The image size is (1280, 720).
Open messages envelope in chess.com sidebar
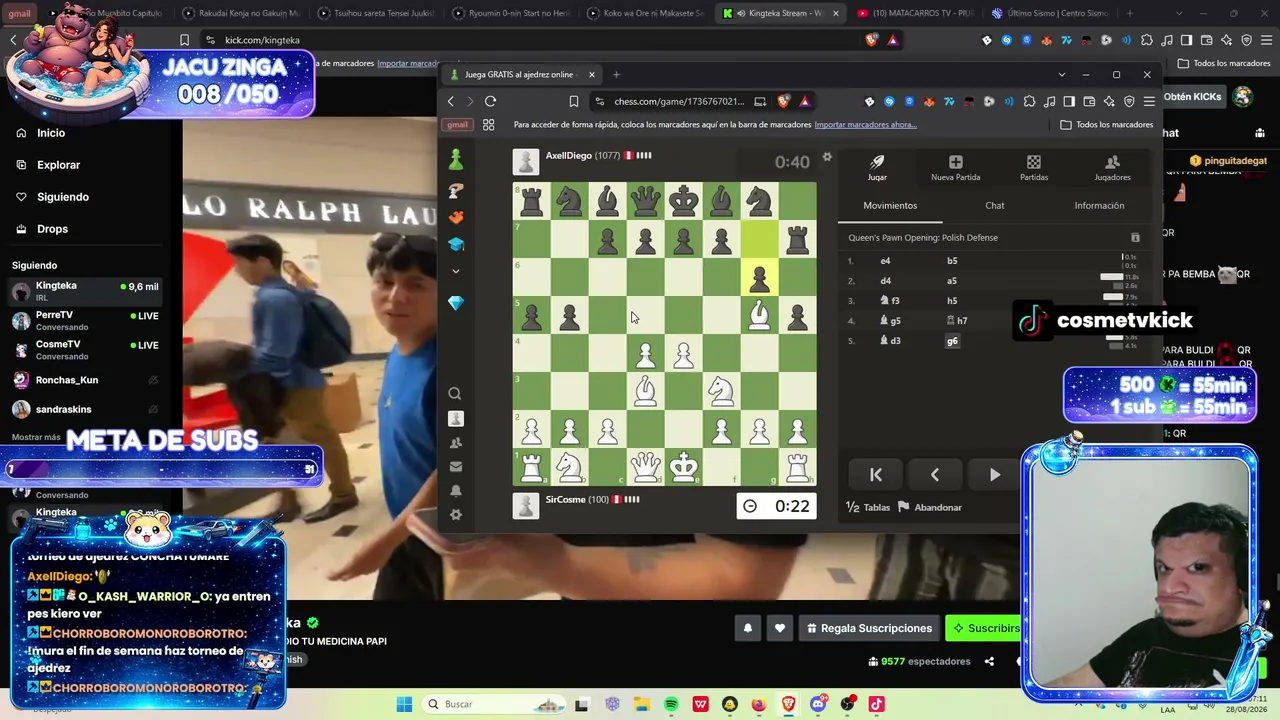pos(456,467)
